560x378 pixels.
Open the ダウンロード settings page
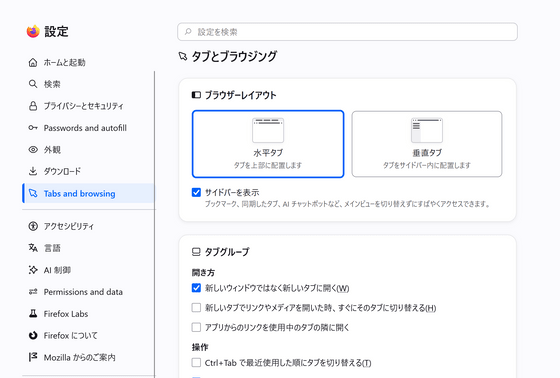pyautogui.click(x=88, y=171)
